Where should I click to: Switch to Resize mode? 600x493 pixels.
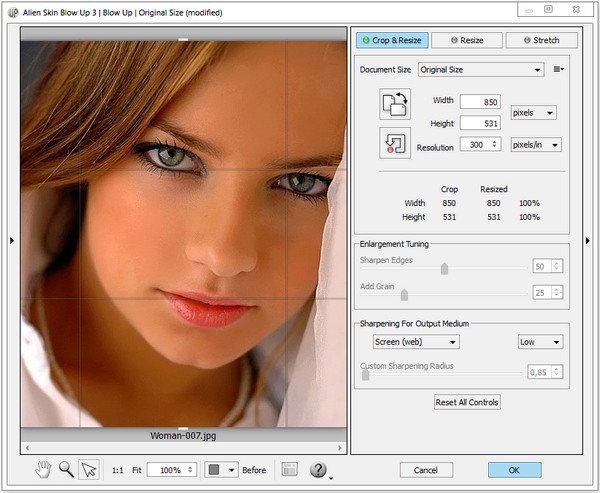466,40
